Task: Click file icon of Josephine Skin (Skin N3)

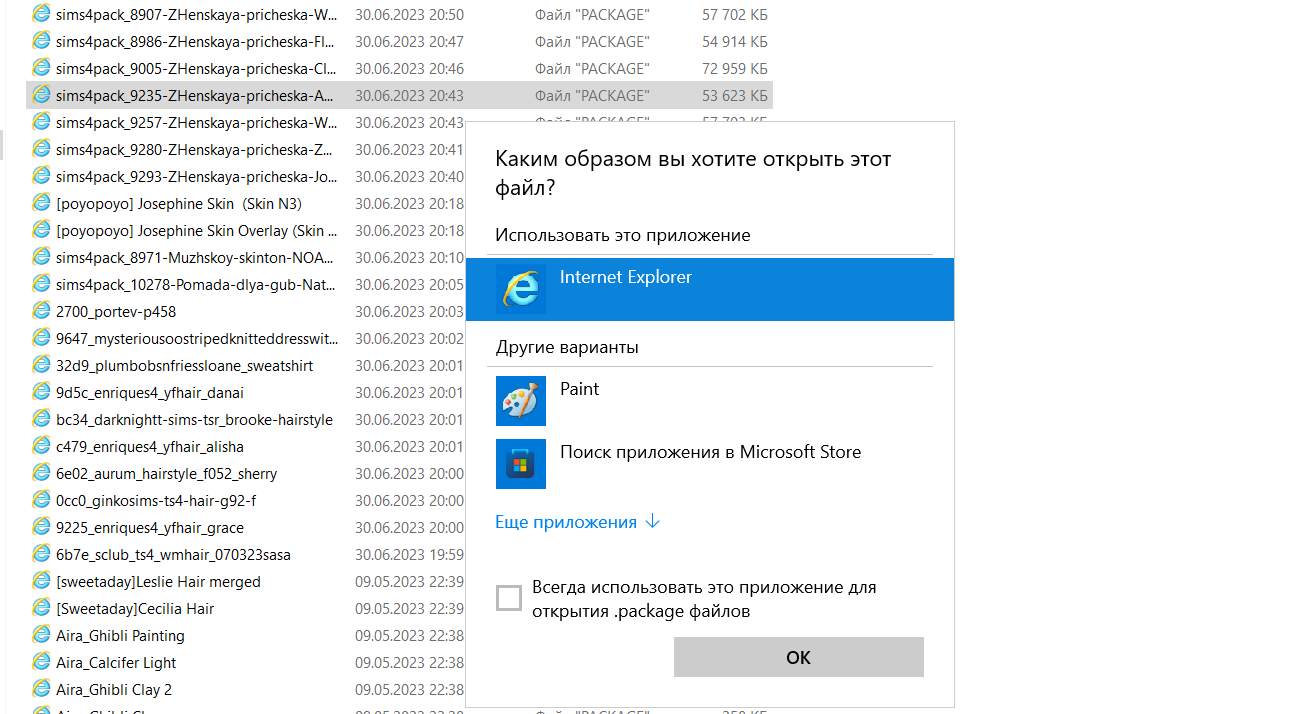Action: pyautogui.click(x=41, y=203)
